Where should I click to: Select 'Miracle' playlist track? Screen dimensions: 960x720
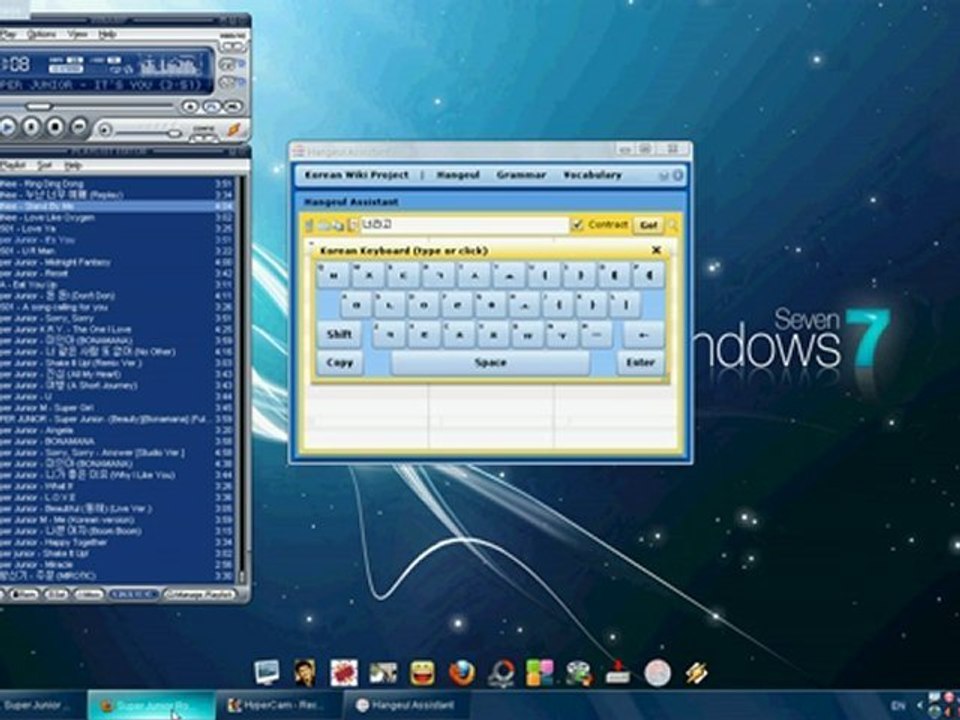116,564
